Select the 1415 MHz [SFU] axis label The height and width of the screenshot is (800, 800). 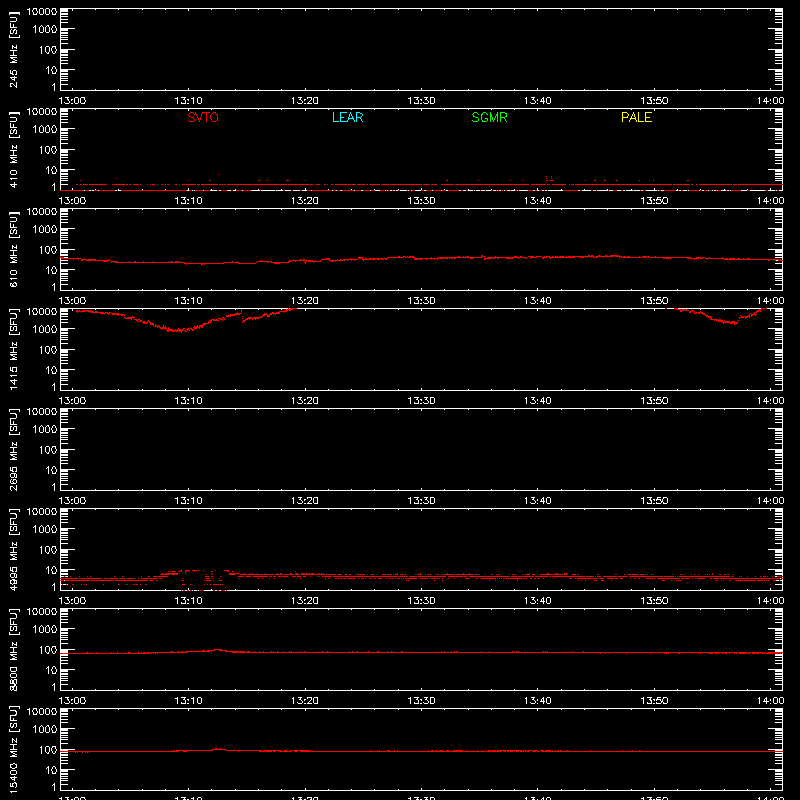[x=13, y=349]
